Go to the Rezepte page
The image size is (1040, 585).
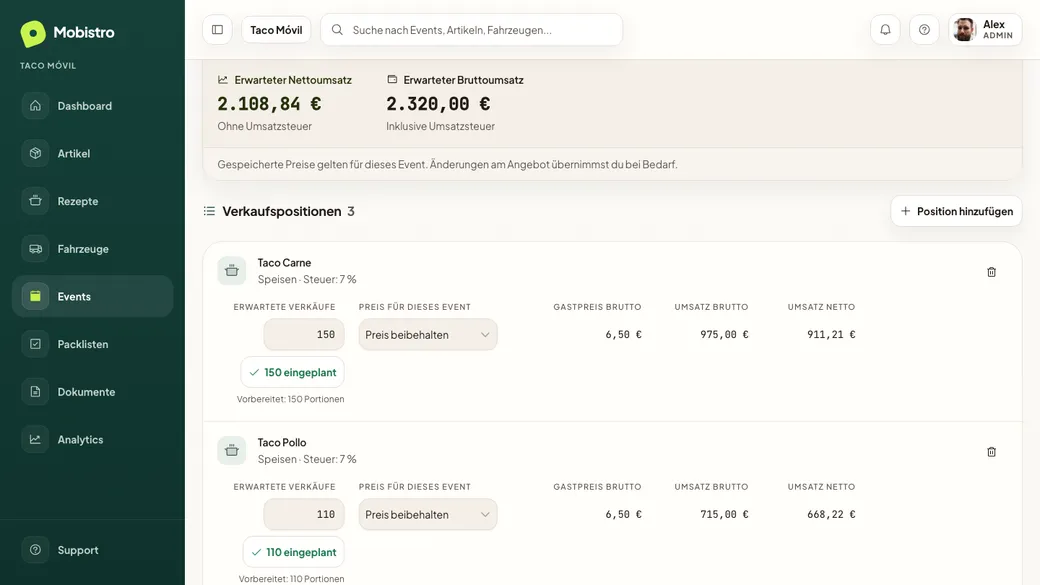[92, 201]
